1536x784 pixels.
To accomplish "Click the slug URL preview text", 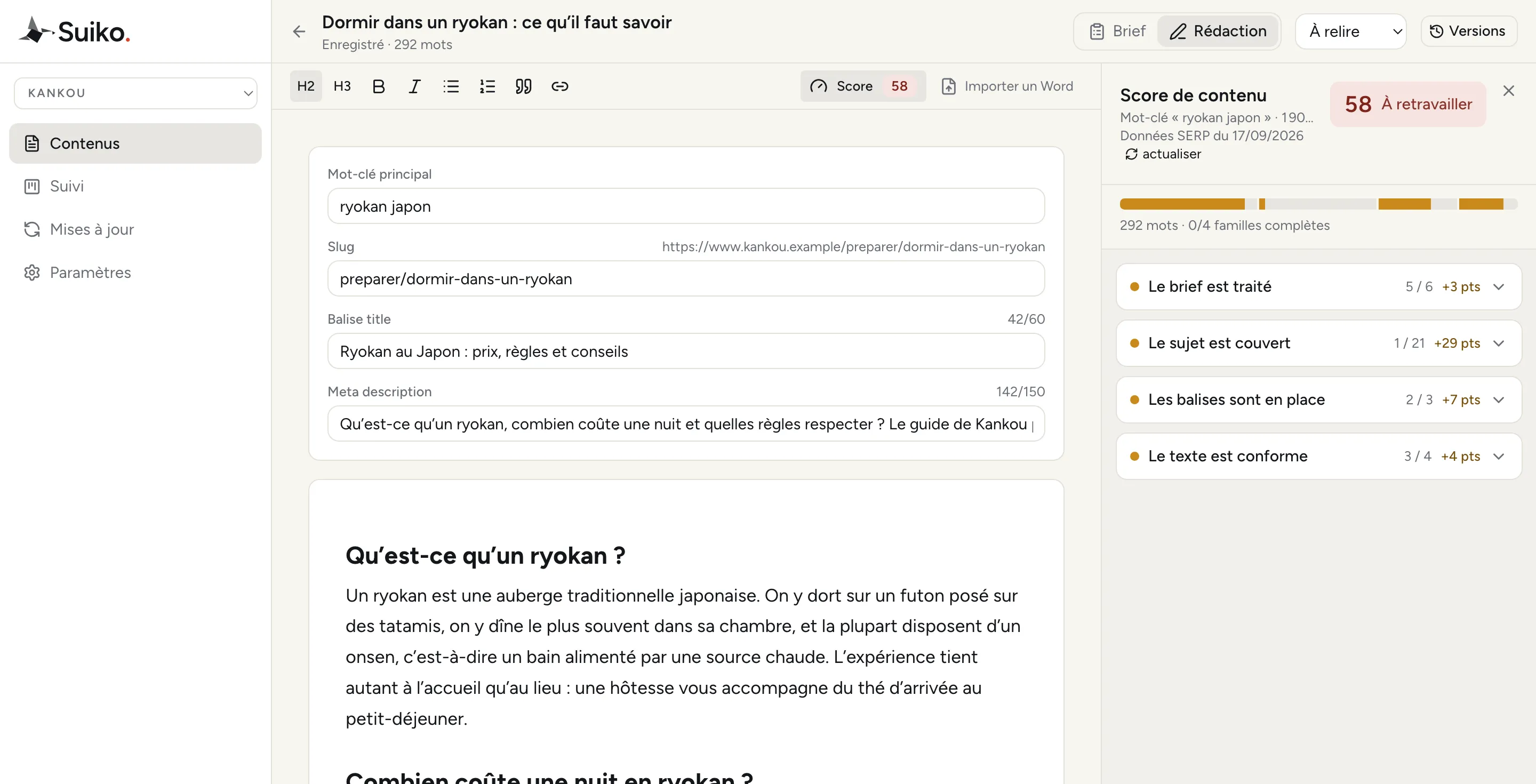I will [853, 246].
